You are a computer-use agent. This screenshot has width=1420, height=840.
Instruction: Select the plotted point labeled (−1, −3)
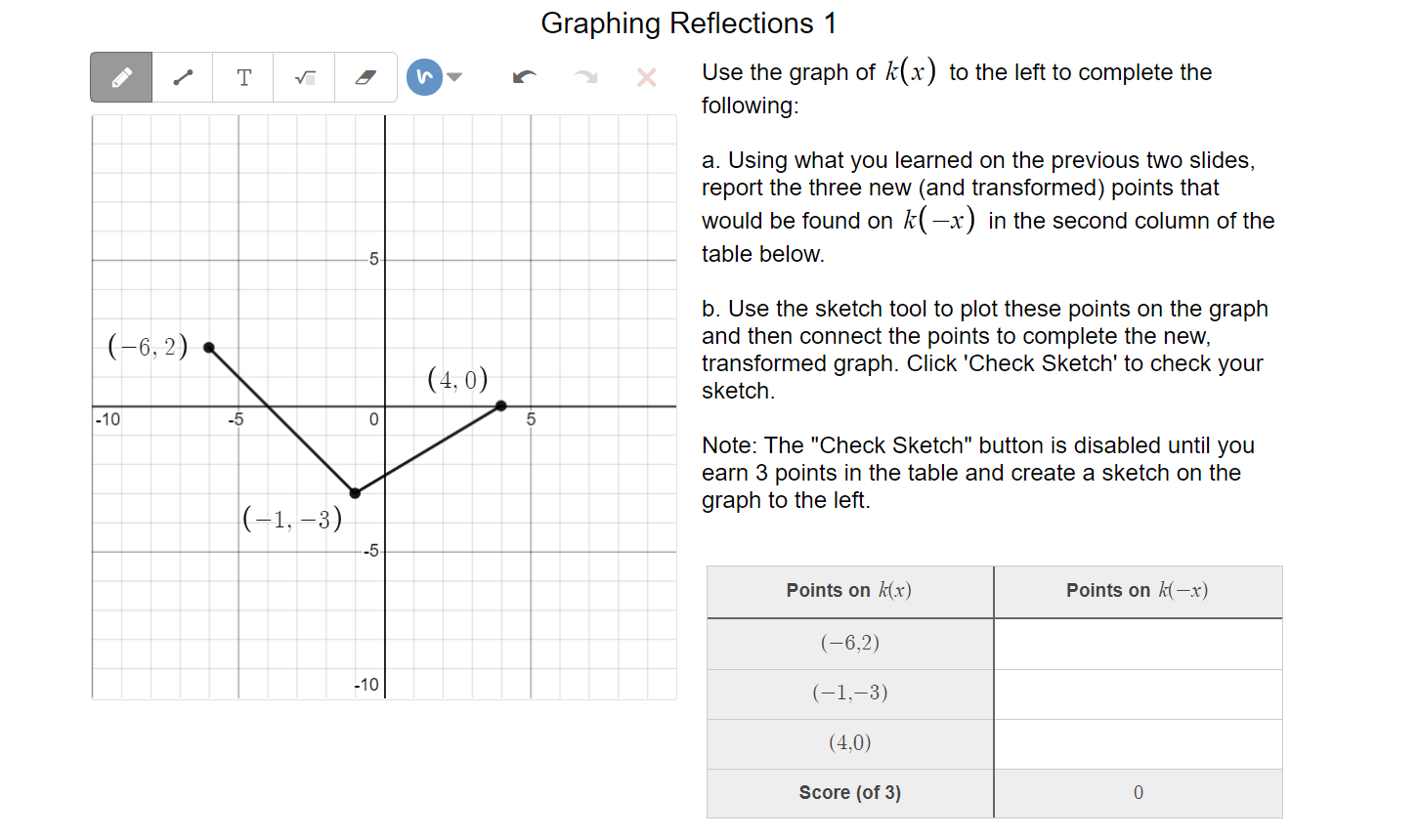coord(355,492)
